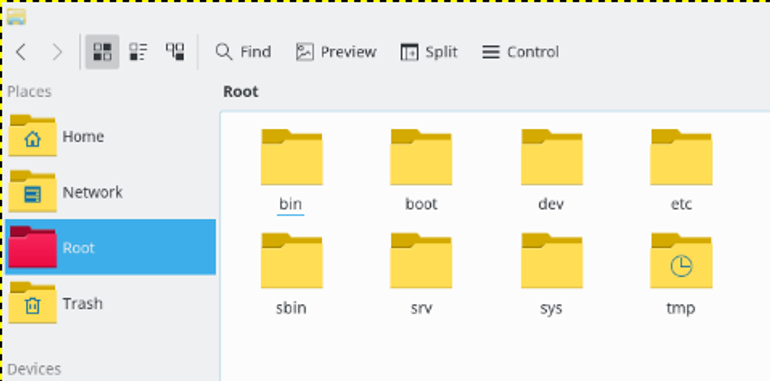The width and height of the screenshot is (770, 381).
Task: Go forward with the right arrow
Action: (x=57, y=52)
